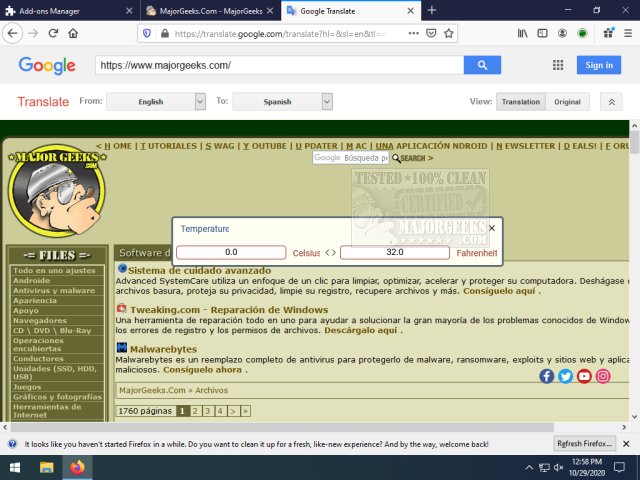Bookmark this page with the star icon
The width and height of the screenshot is (640, 480).
point(449,33)
